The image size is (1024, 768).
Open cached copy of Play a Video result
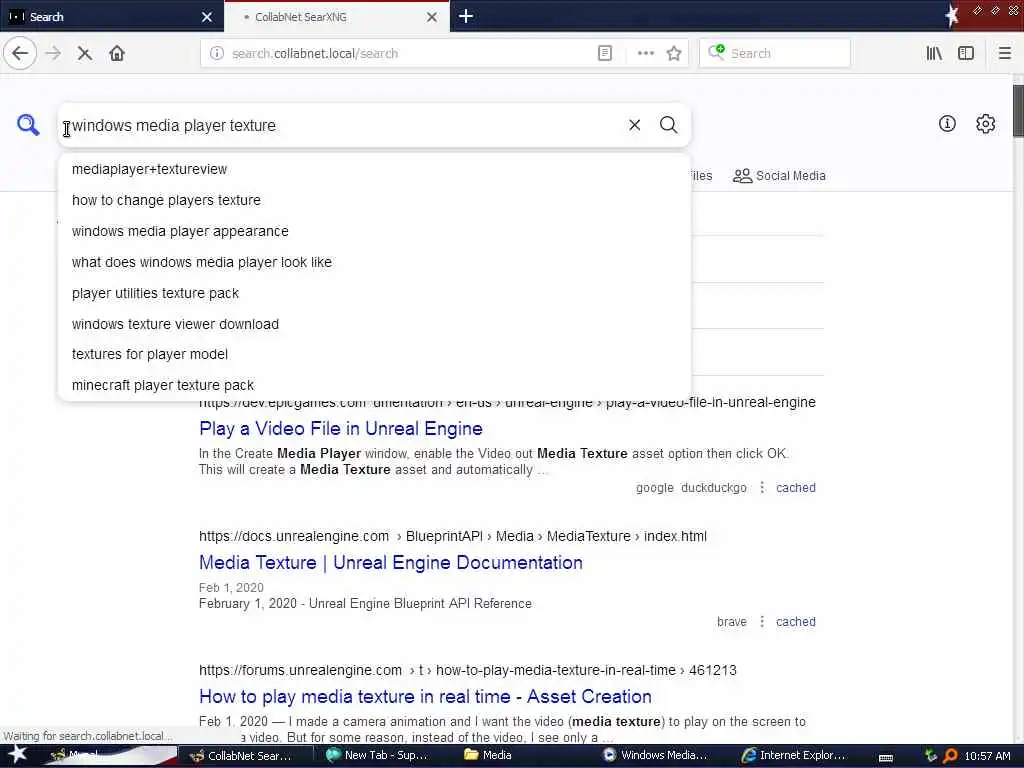pyautogui.click(x=795, y=488)
